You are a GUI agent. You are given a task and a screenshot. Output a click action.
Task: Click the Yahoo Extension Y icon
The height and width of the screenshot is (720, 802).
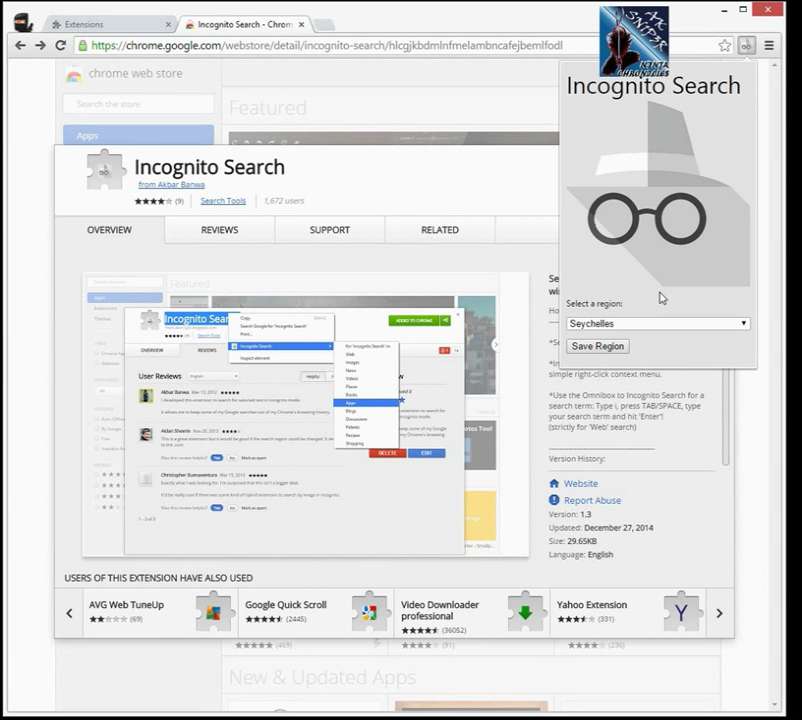(x=681, y=612)
